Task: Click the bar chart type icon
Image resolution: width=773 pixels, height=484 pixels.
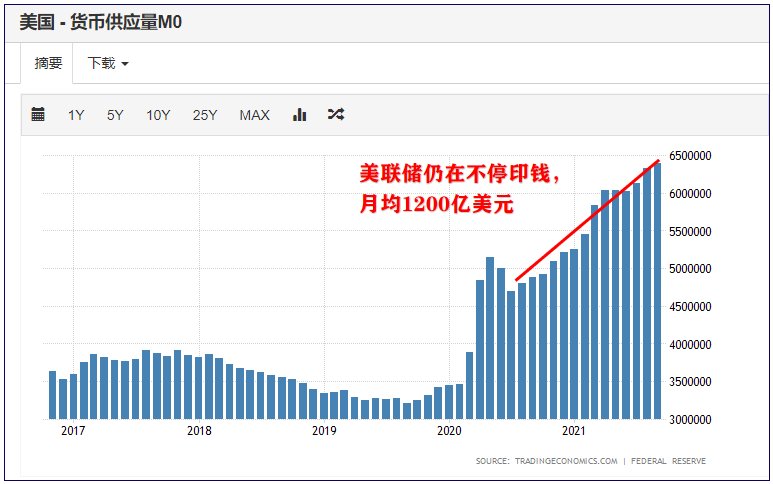Action: pos(299,115)
